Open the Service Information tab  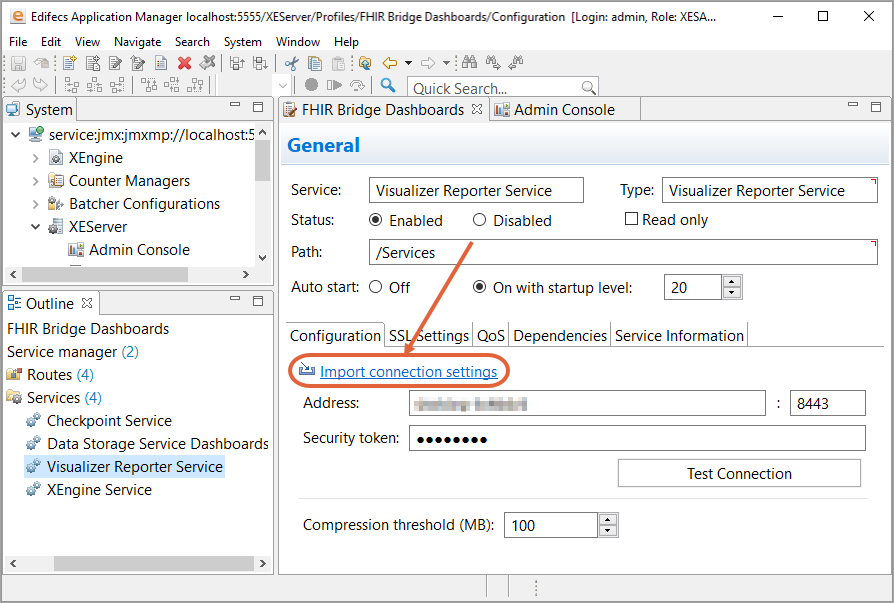(679, 336)
